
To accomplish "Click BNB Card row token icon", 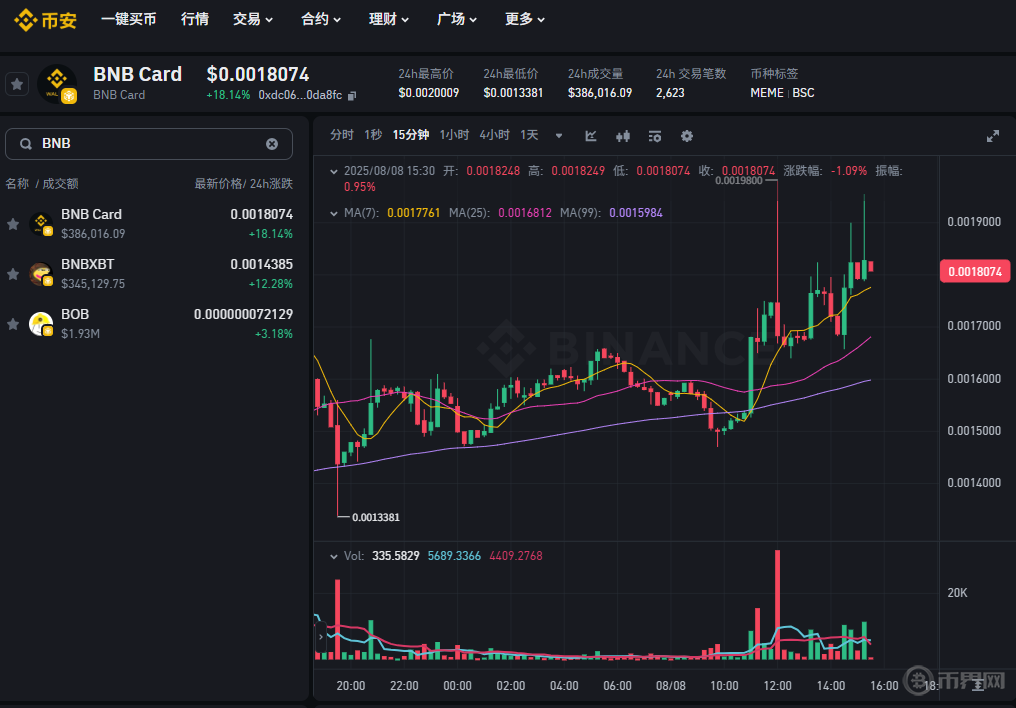I will tap(41, 224).
